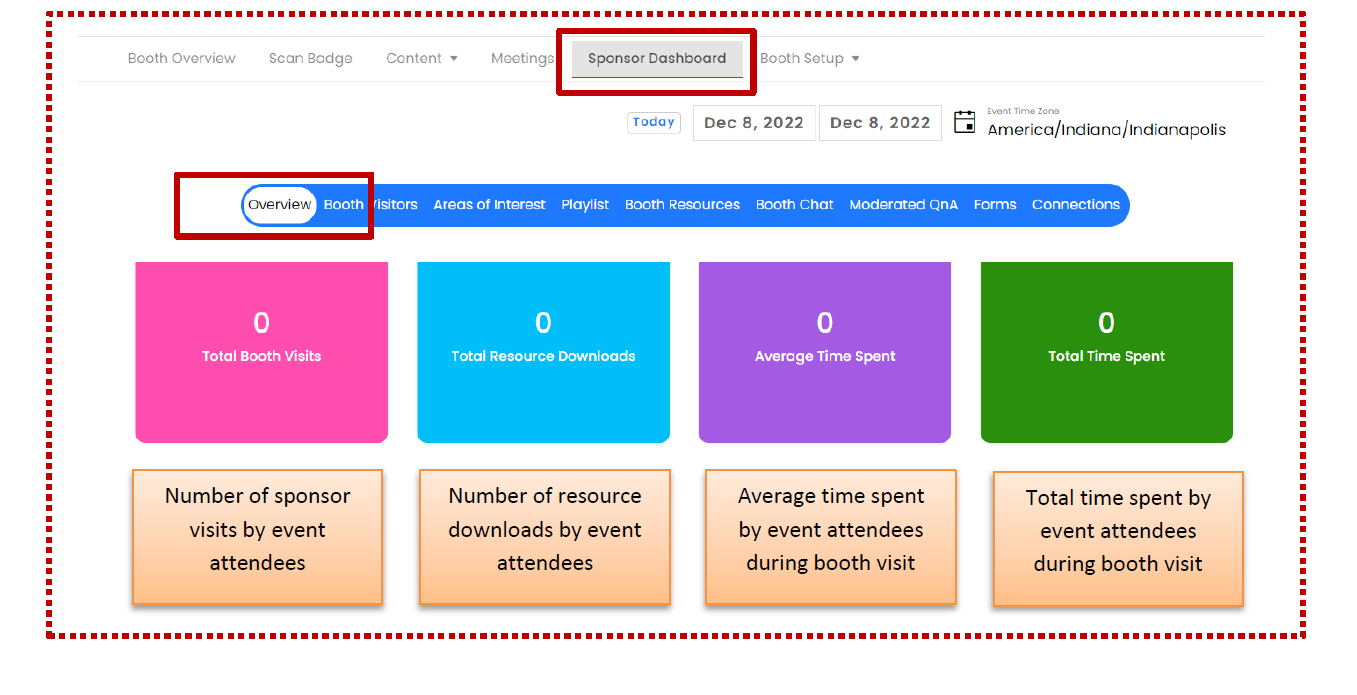The height and width of the screenshot is (695, 1357).
Task: Open Areas of Interest section
Action: tap(489, 205)
